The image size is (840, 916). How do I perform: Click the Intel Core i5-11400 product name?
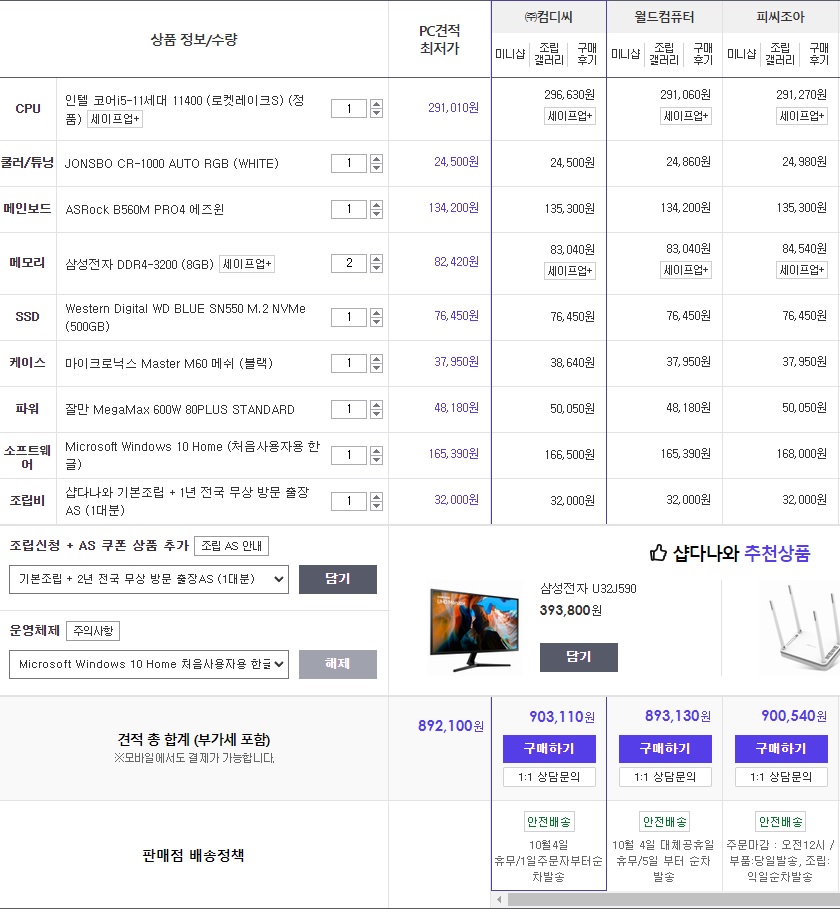pos(184,109)
